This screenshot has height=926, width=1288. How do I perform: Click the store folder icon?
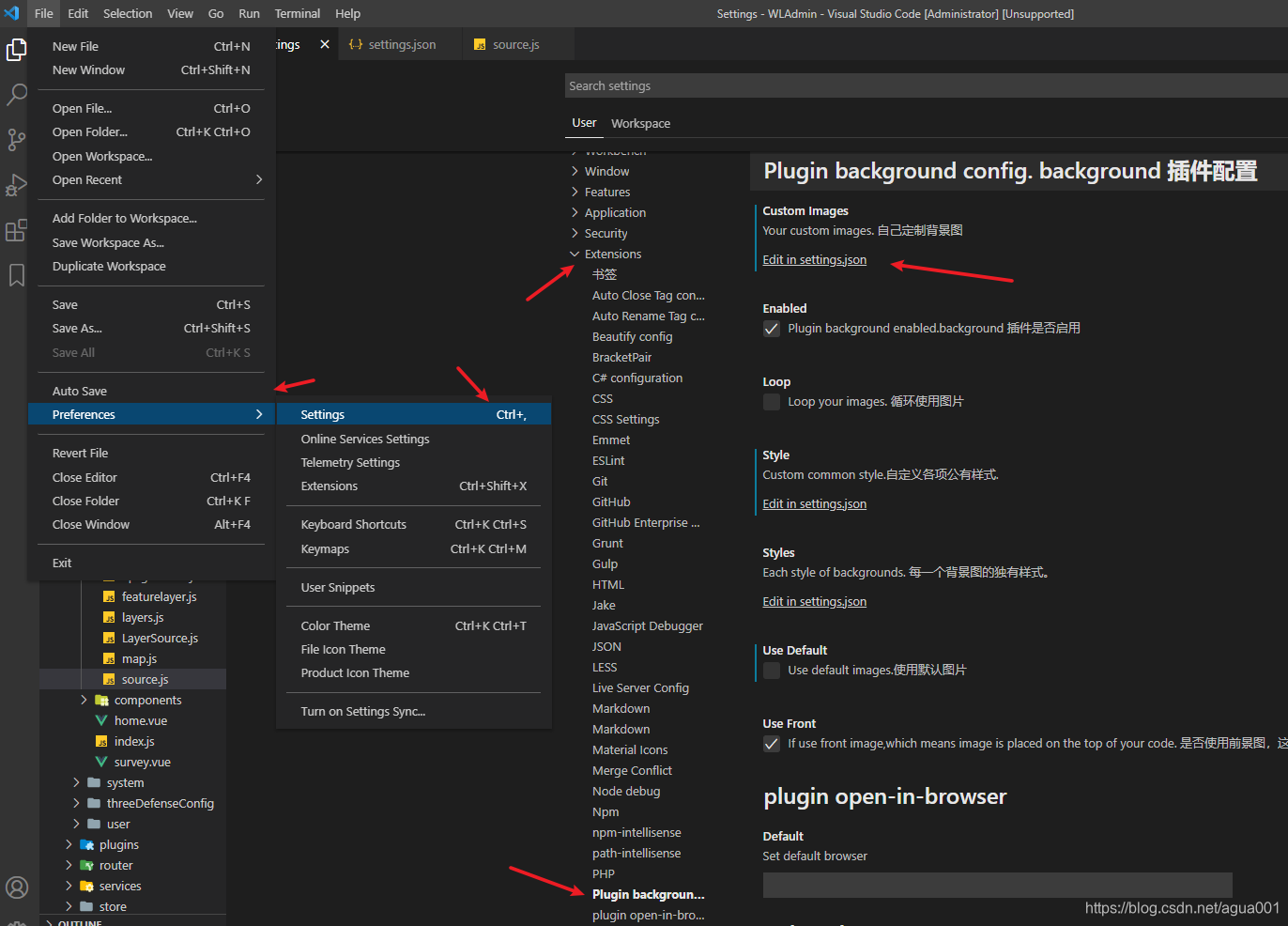[87, 907]
